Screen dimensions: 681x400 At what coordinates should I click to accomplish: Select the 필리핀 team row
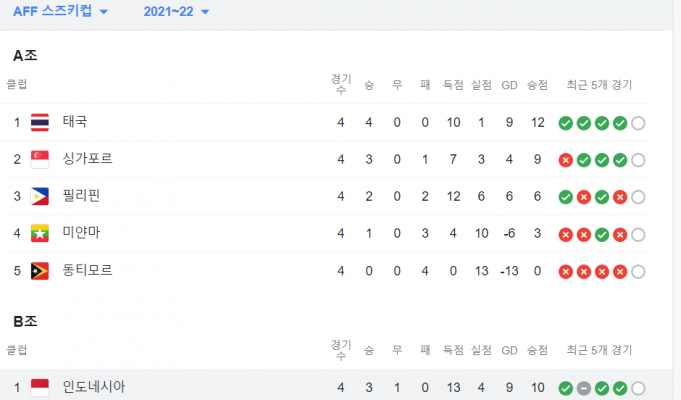[x=81, y=196]
